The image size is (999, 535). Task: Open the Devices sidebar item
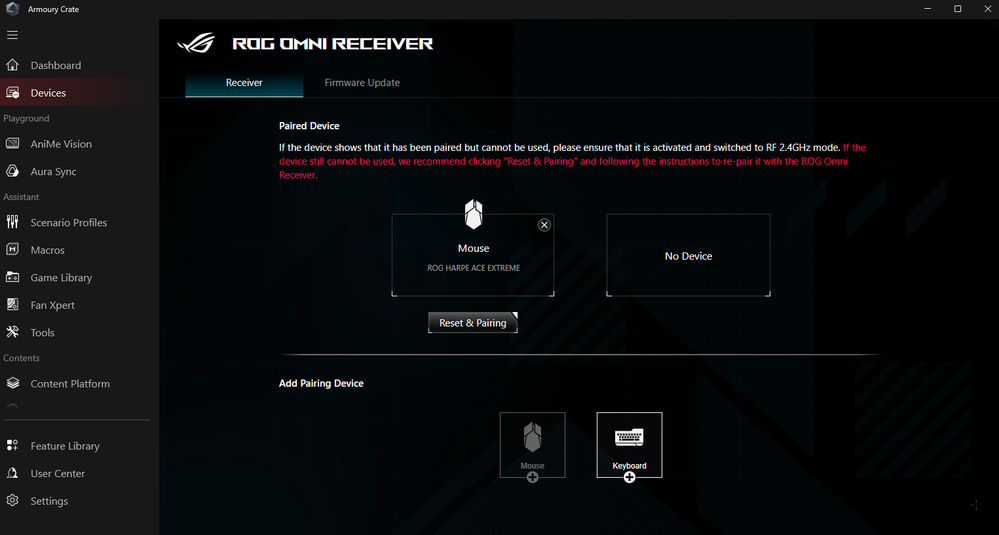(80, 92)
